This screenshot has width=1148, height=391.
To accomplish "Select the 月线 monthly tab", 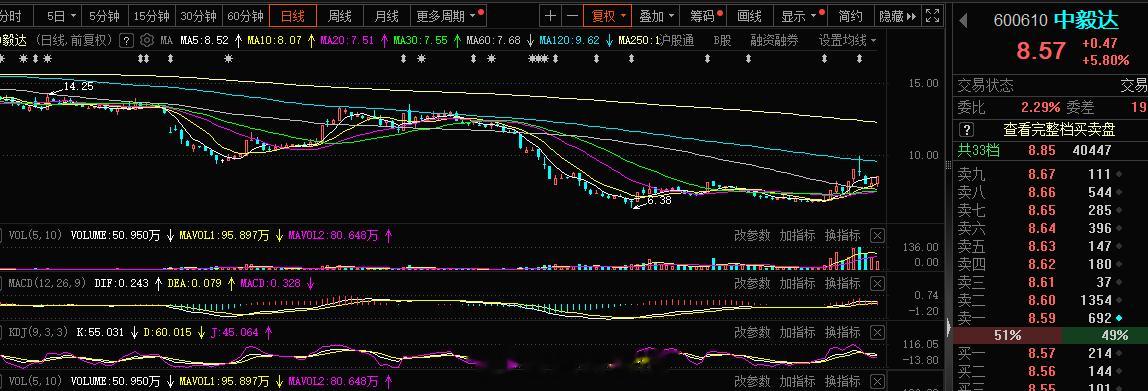I will pyautogui.click(x=386, y=16).
